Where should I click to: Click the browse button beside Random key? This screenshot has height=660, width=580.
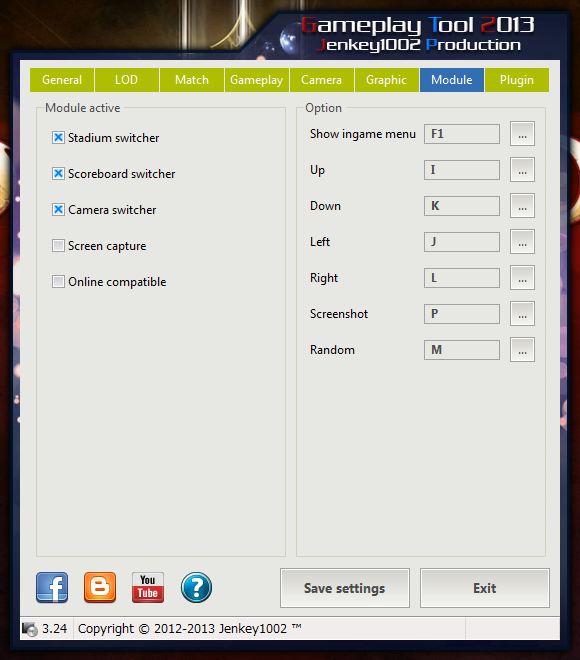coord(522,349)
